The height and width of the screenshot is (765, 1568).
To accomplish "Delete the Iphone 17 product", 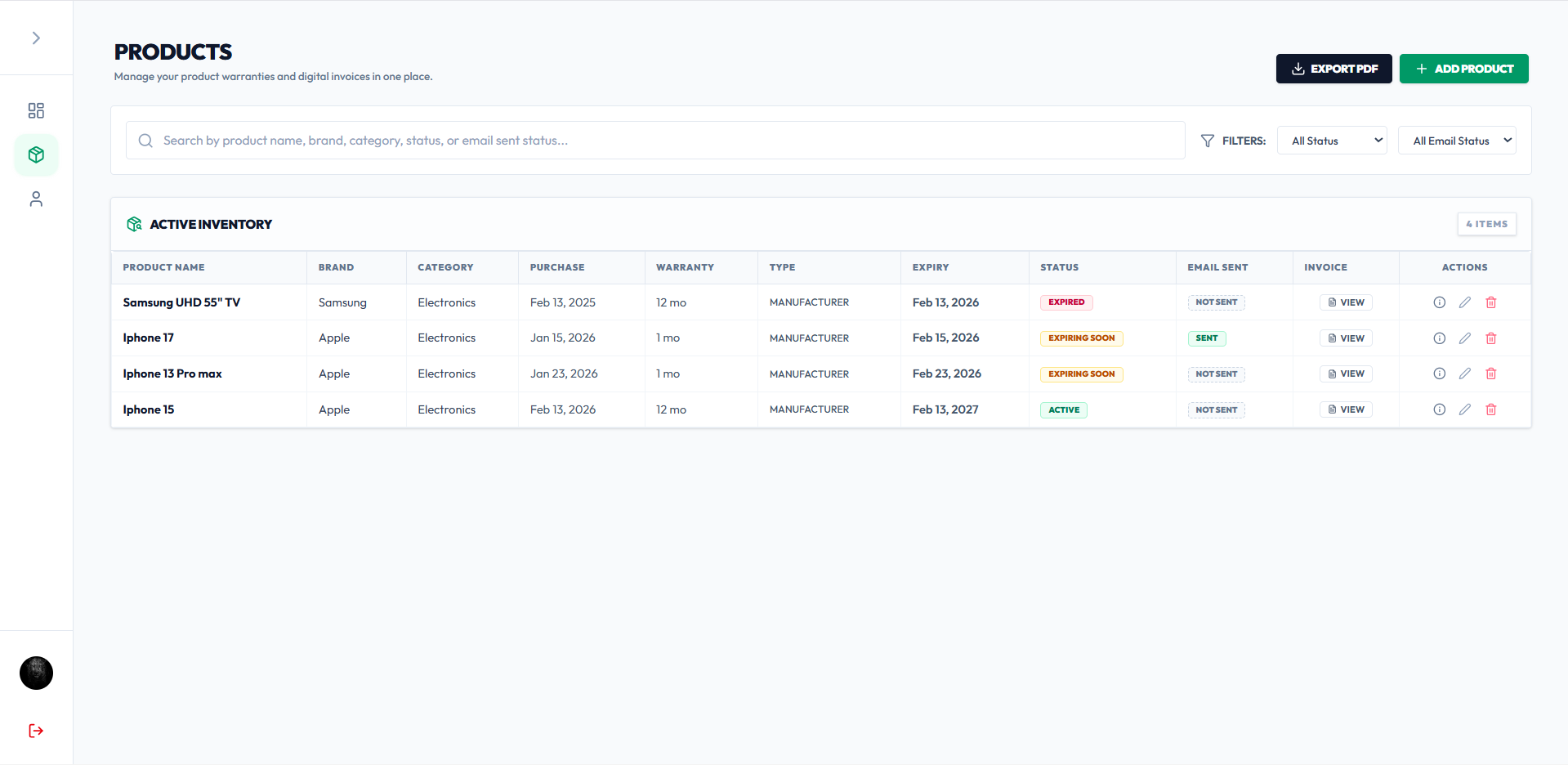I will 1491,338.
